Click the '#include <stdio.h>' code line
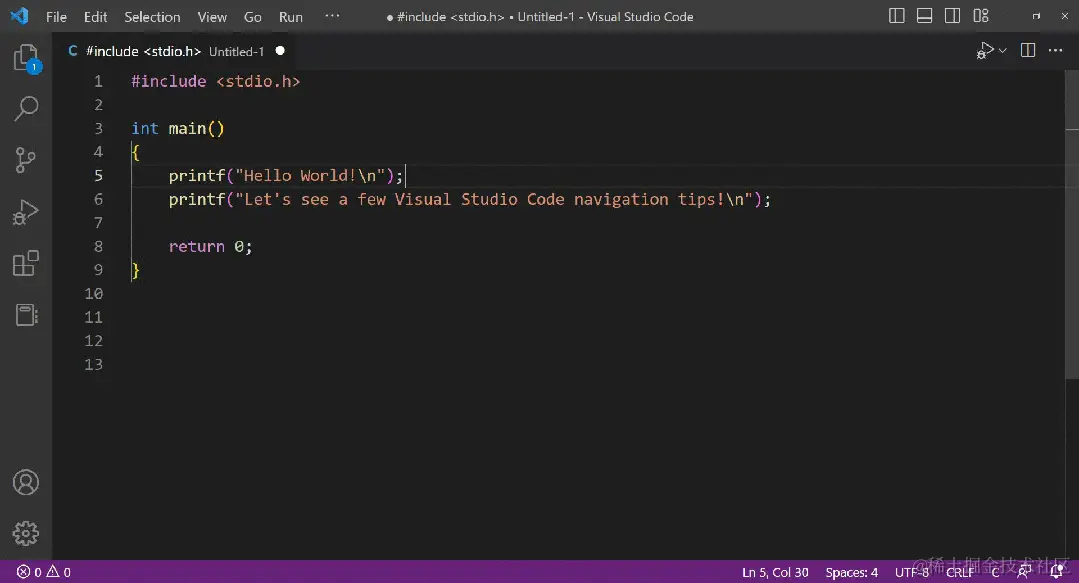The image size is (1079, 583). (x=215, y=81)
